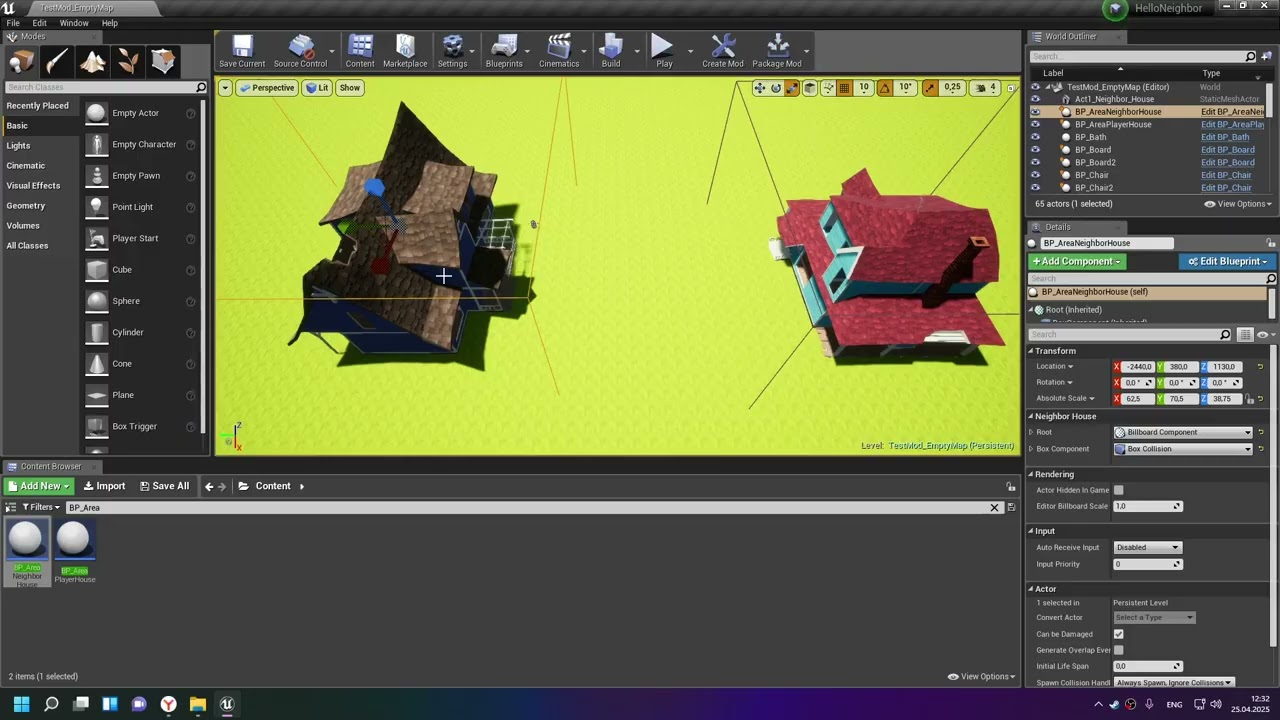Open the Window menu
This screenshot has height=720, width=1280.
[74, 23]
